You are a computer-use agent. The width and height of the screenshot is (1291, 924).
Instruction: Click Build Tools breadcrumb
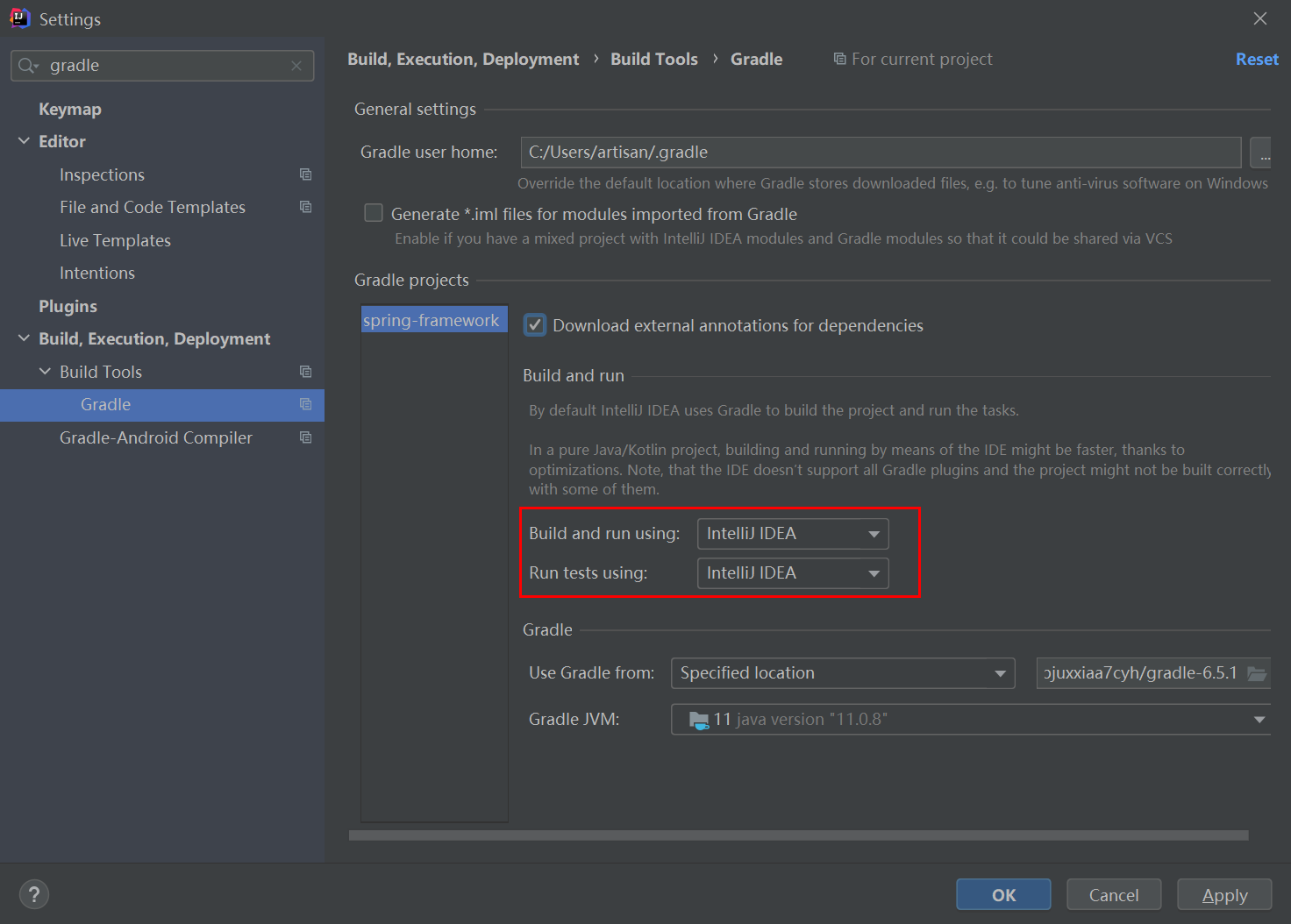point(654,59)
